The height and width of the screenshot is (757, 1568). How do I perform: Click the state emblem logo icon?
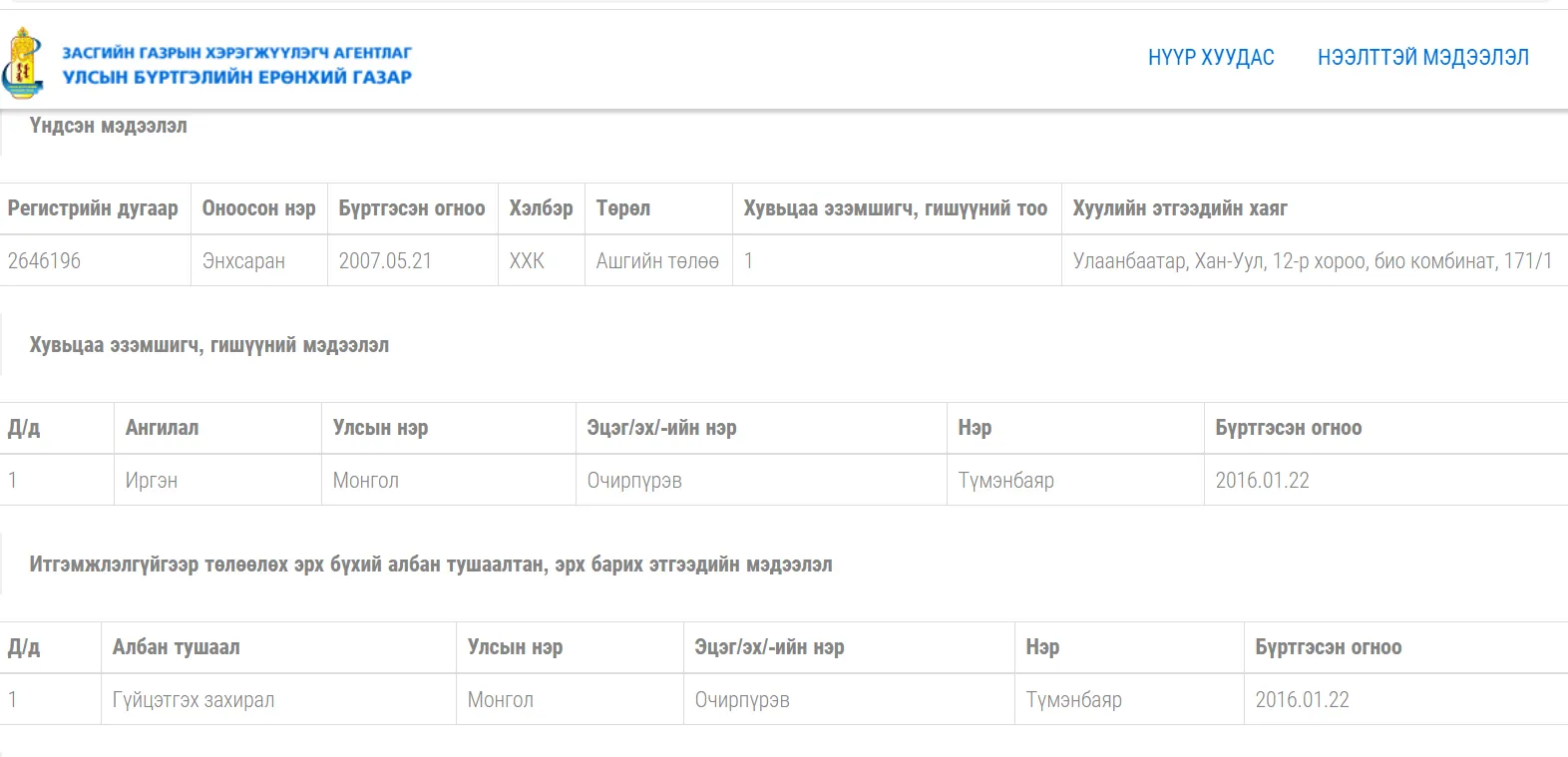click(x=23, y=63)
